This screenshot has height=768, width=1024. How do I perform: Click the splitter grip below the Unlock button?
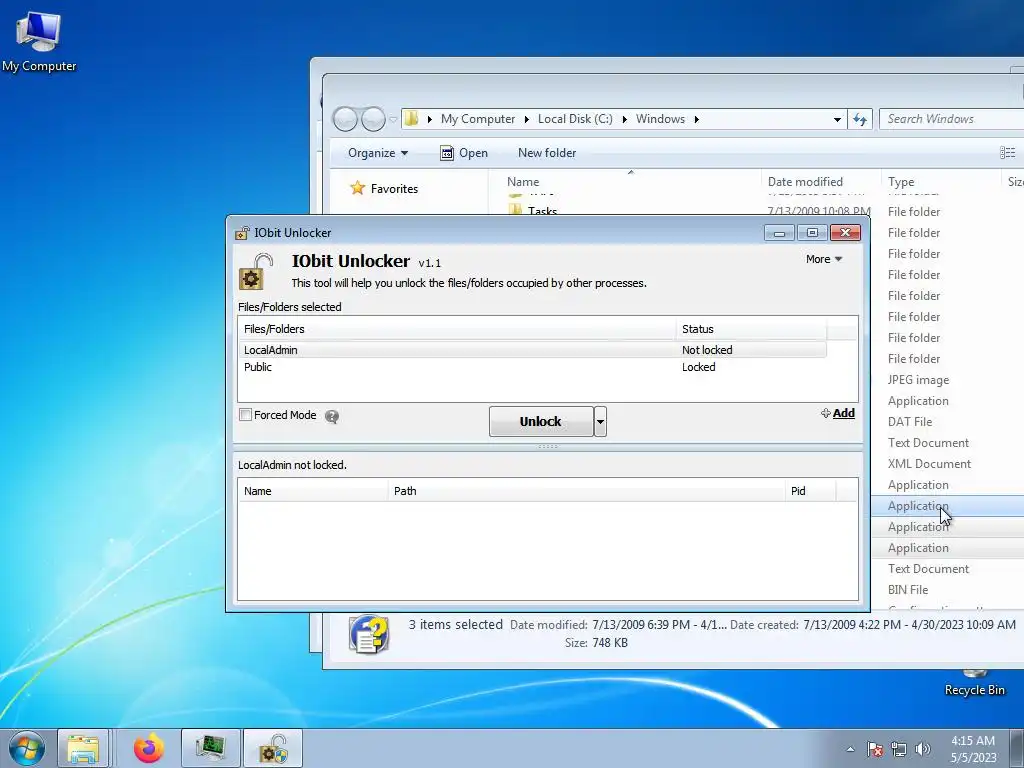pyautogui.click(x=547, y=447)
